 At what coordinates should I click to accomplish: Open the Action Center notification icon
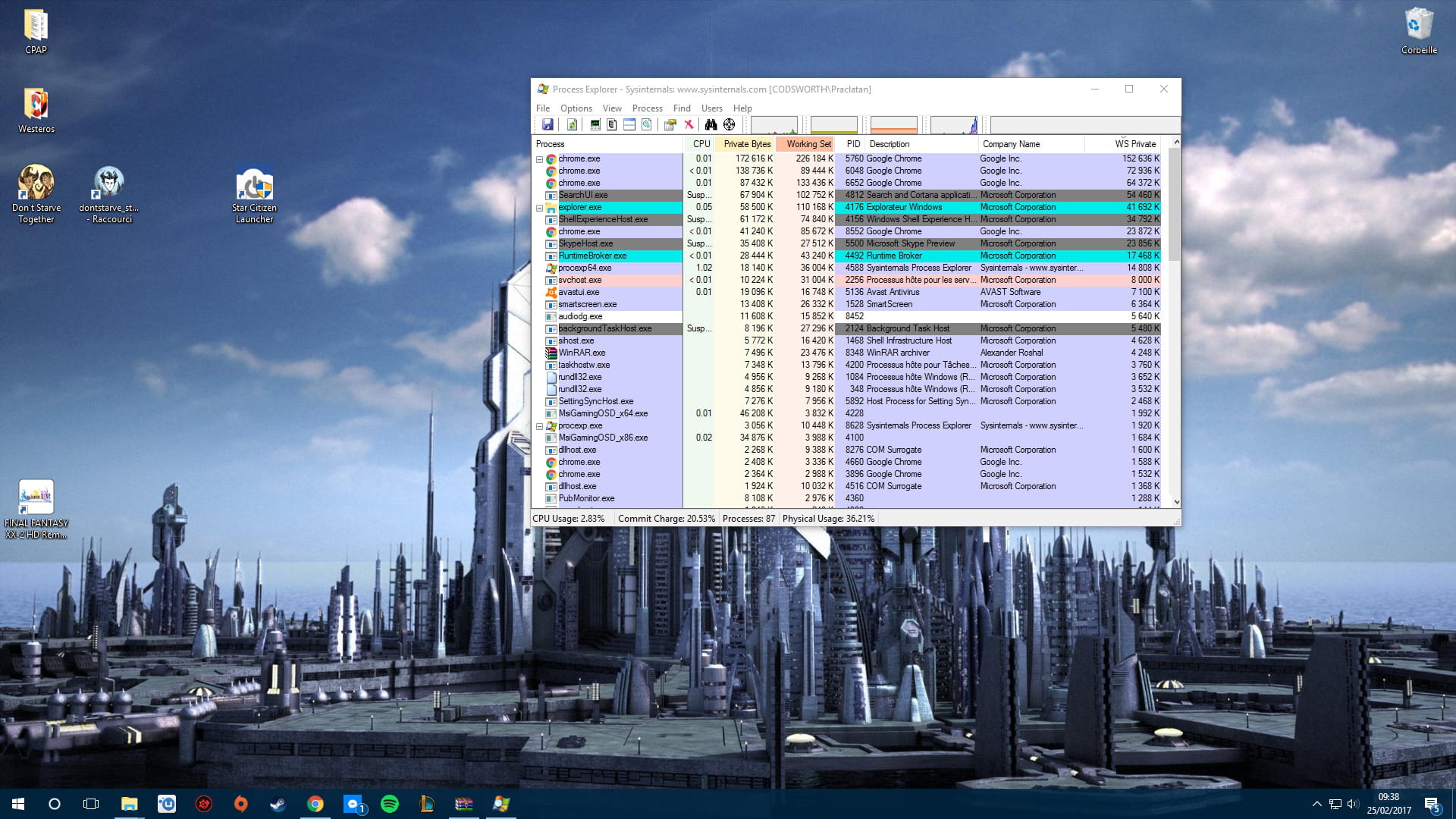pos(1432,805)
